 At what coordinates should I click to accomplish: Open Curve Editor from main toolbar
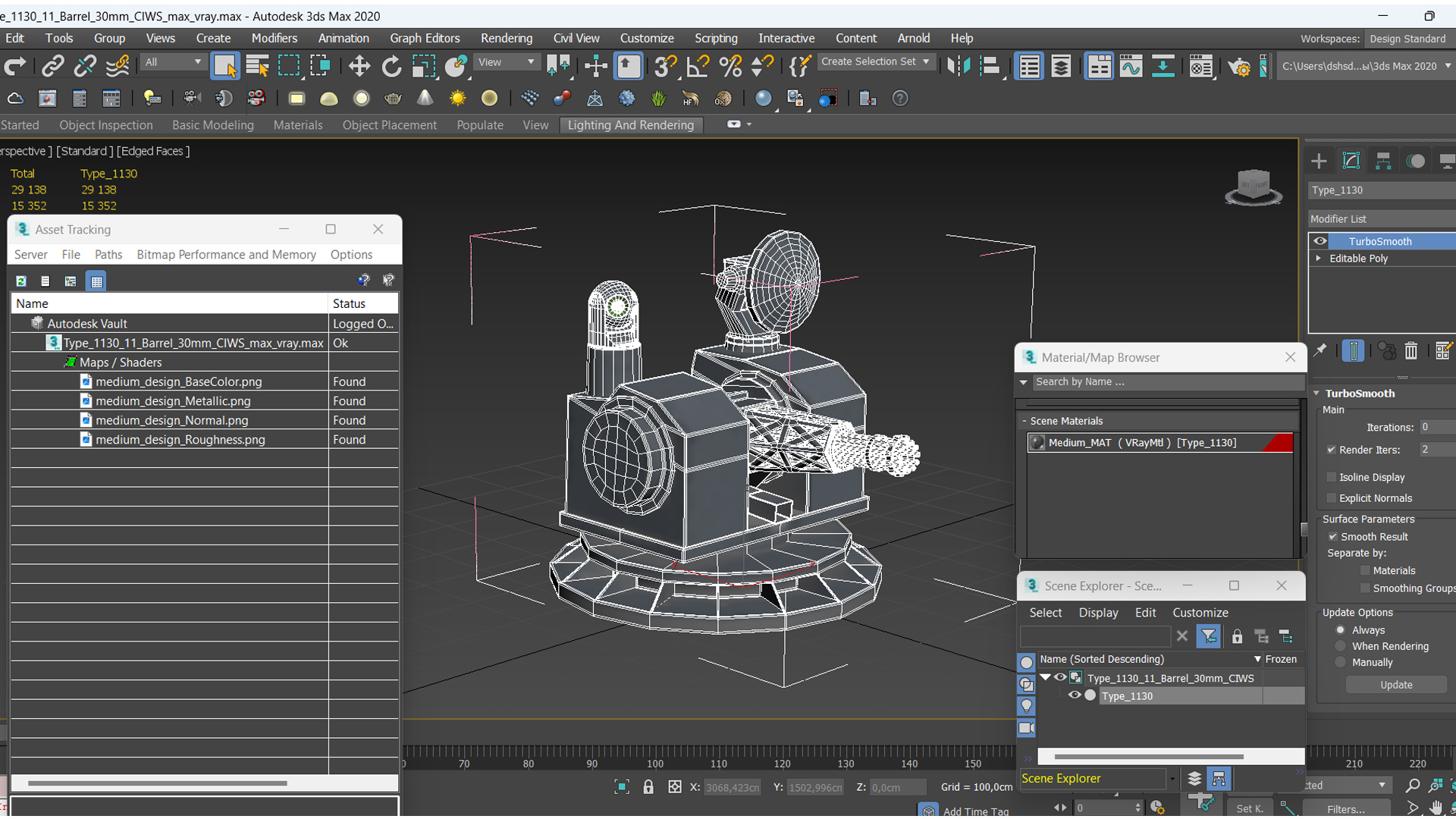point(1131,67)
